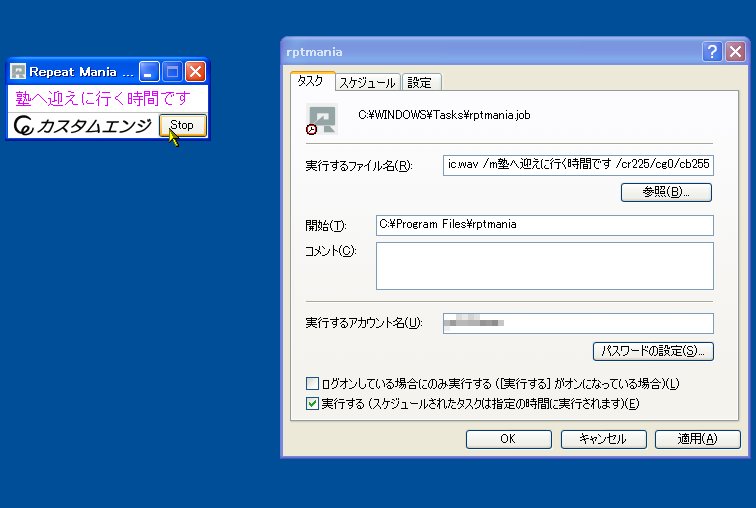756x508 pixels.
Task: Open the rptmania dialog help button
Action: [x=712, y=51]
